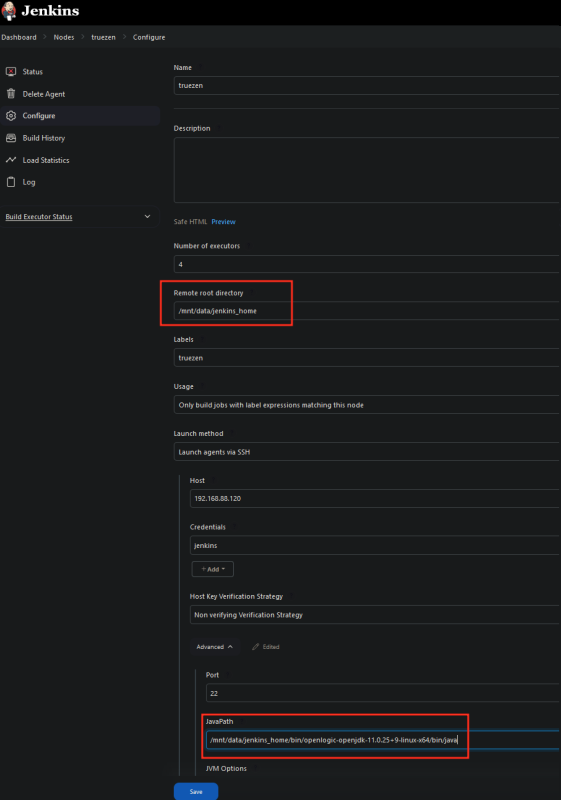Viewport: 561px width, 800px height.
Task: Click the Remote root directory field
Action: point(367,311)
